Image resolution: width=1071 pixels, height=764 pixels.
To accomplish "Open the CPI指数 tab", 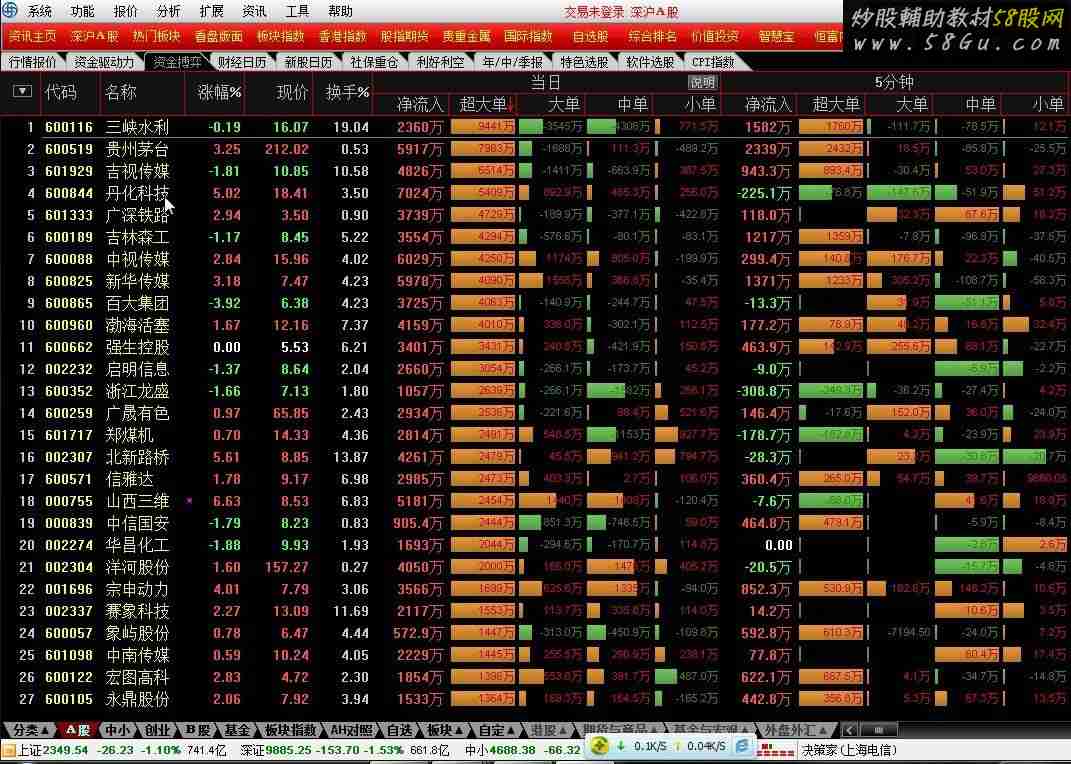I will point(713,62).
